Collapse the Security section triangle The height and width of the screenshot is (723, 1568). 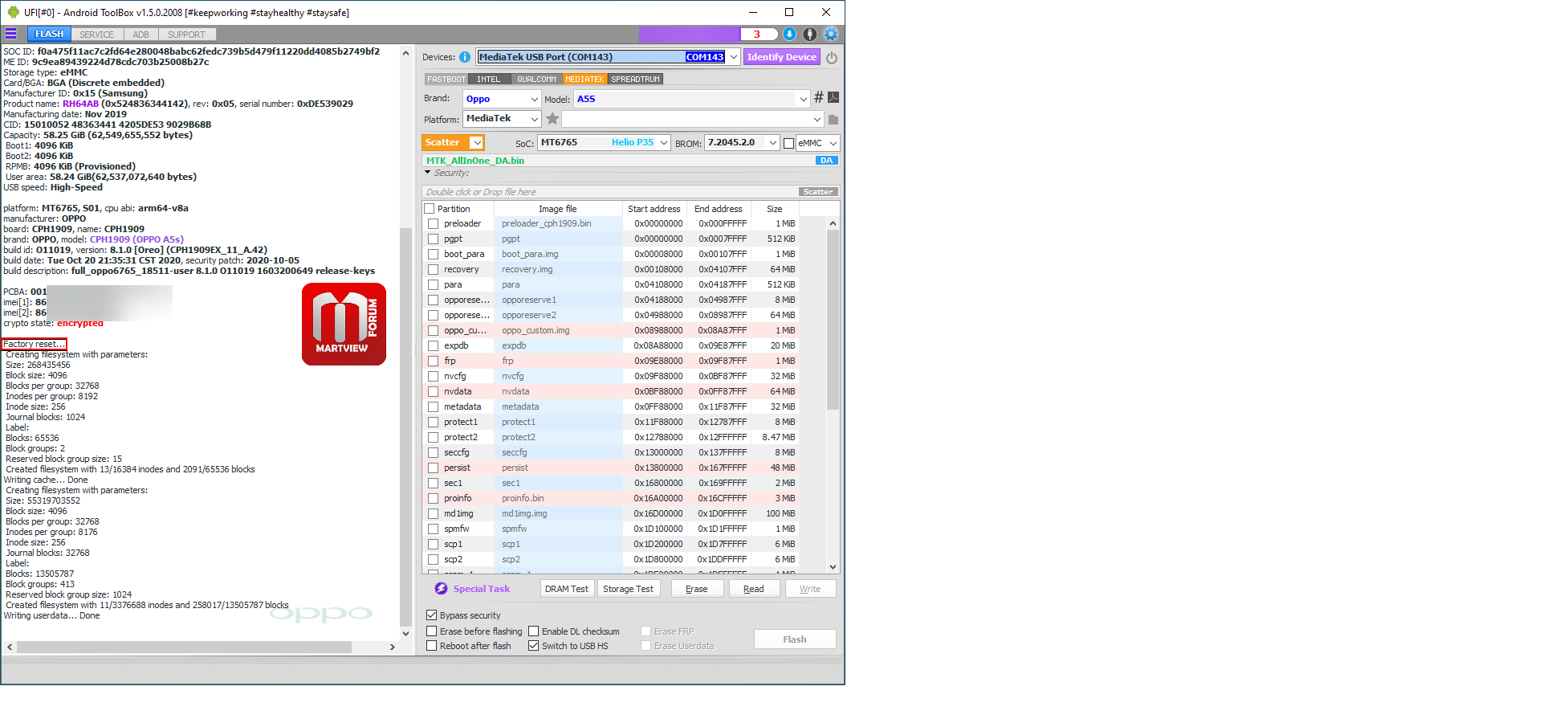coord(428,172)
